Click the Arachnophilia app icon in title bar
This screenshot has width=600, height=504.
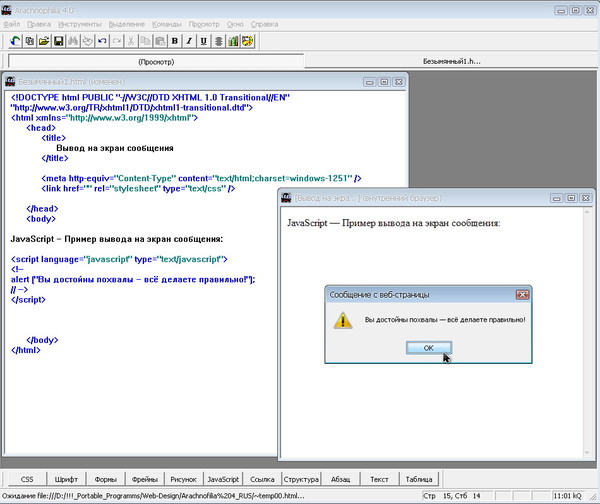pos(6,10)
